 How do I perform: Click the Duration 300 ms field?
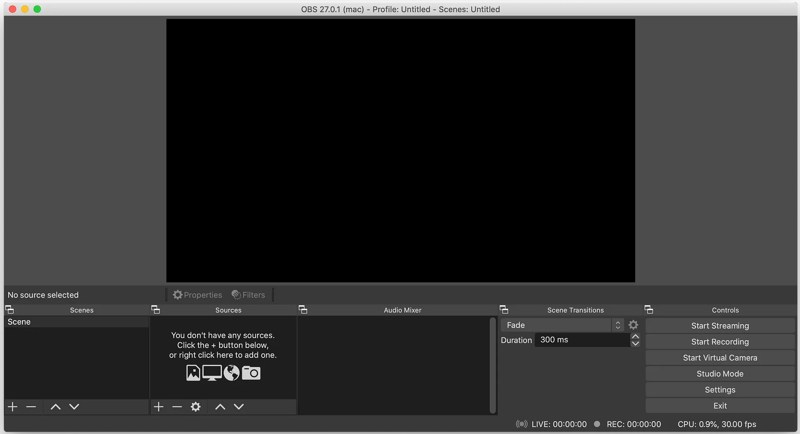580,340
